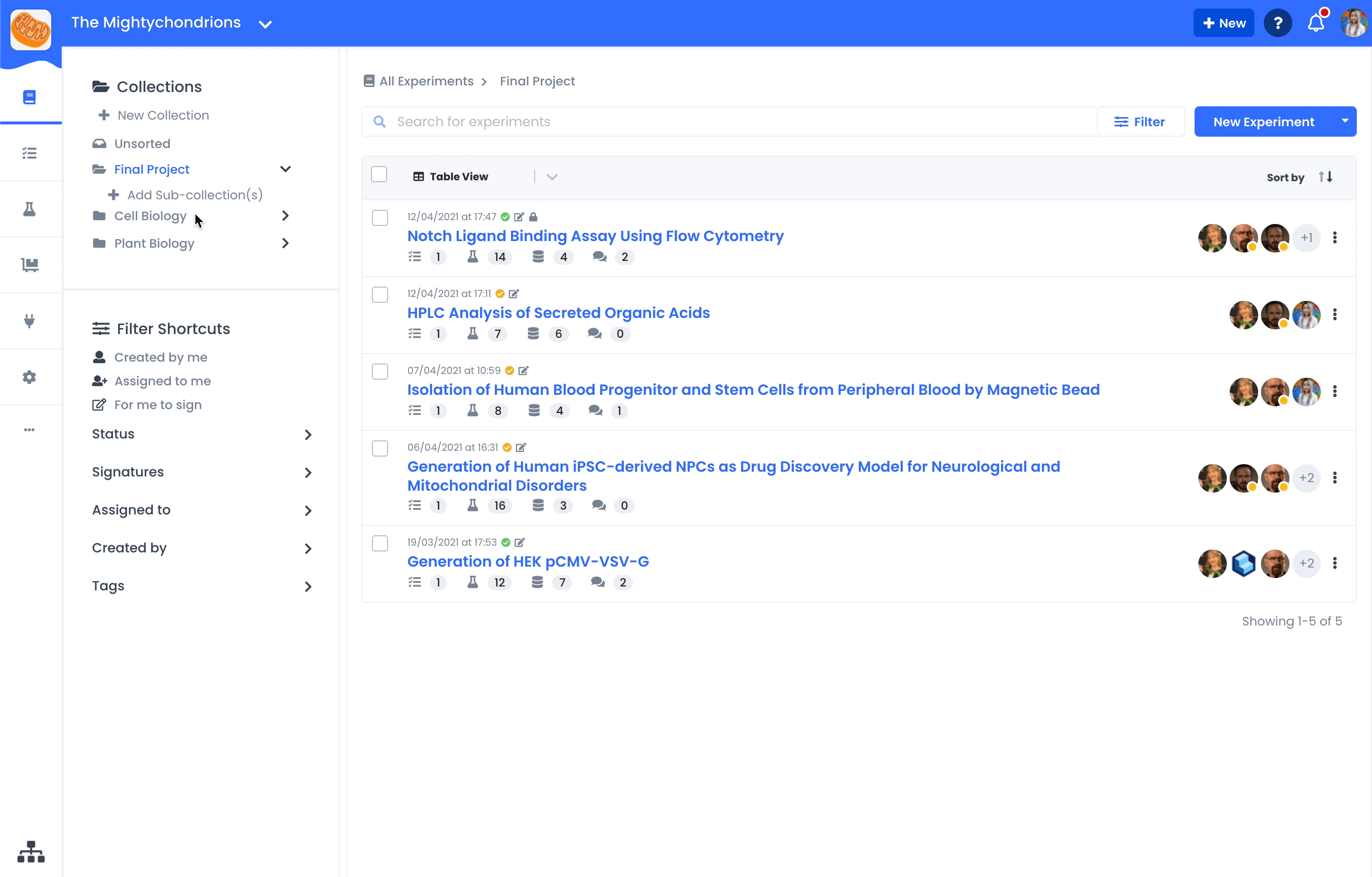Screen dimensions: 1372x877
Task: Click the help question mark icon
Action: (1278, 23)
